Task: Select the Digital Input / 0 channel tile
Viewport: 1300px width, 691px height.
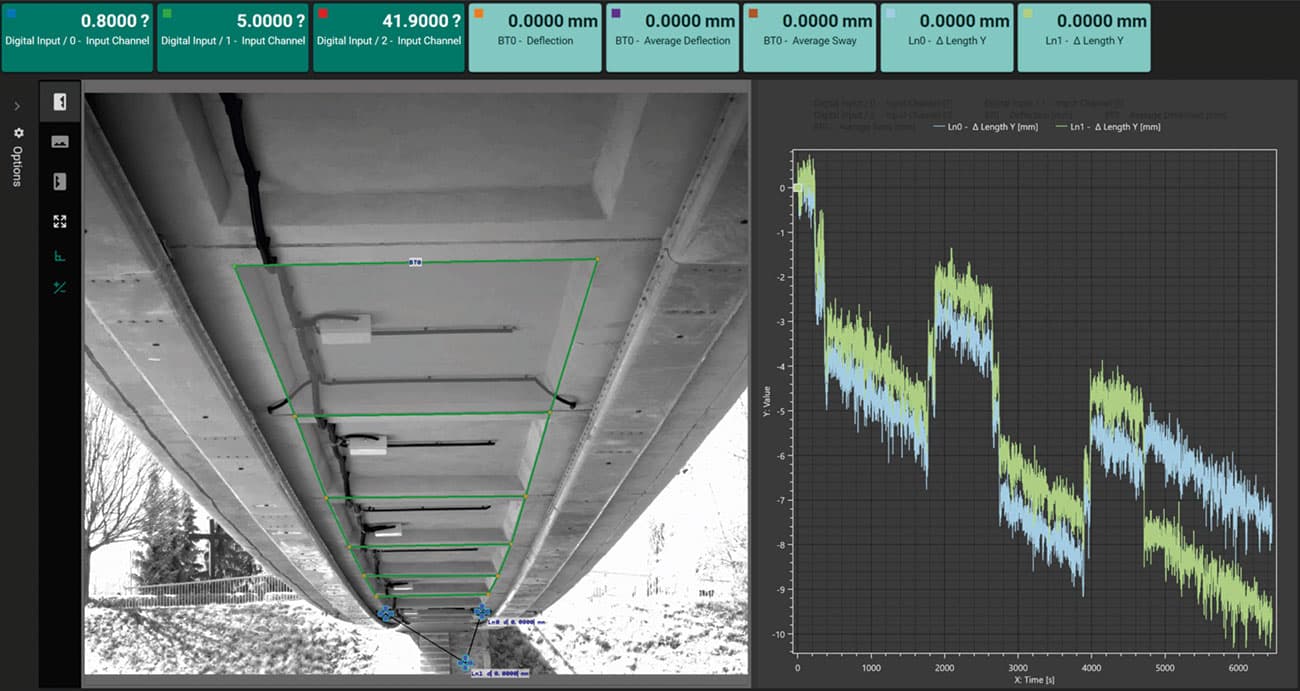Action: tap(77, 38)
